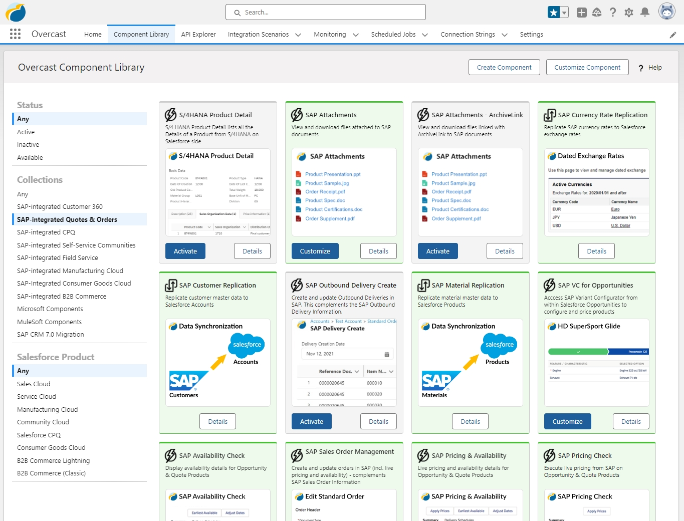Screen dimensions: 684x521
Task: Open the Help link
Action: click(x=650, y=68)
